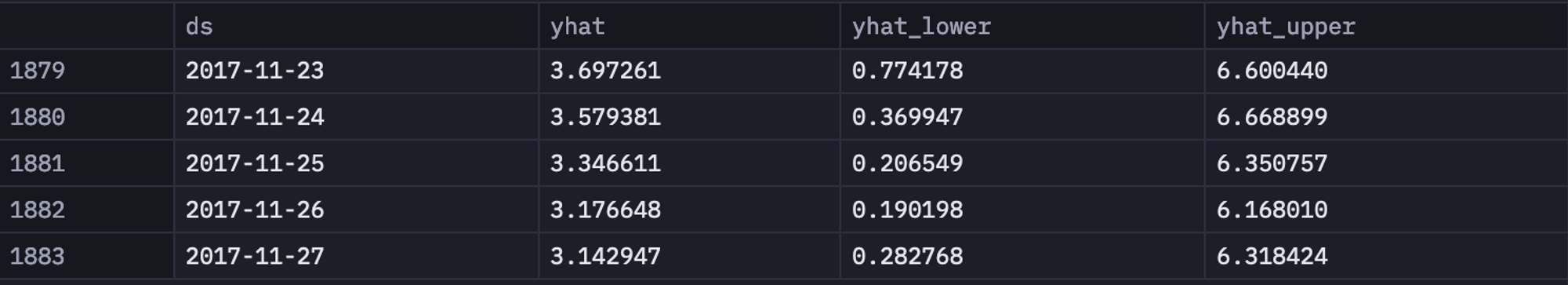Select date cell 2017-11-24
The height and width of the screenshot is (285, 1568).
coord(255,117)
